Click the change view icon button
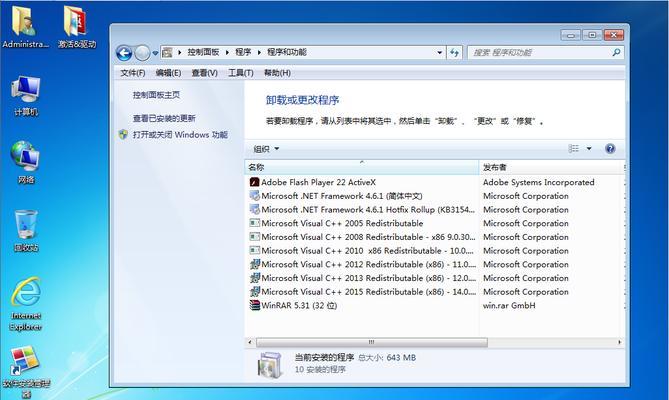 [x=574, y=148]
